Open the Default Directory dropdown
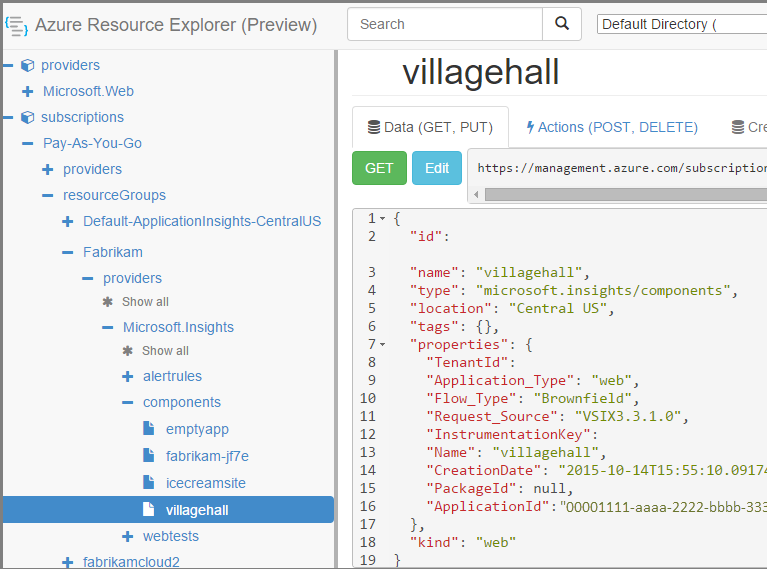This screenshot has height=569, width=767. 682,24
